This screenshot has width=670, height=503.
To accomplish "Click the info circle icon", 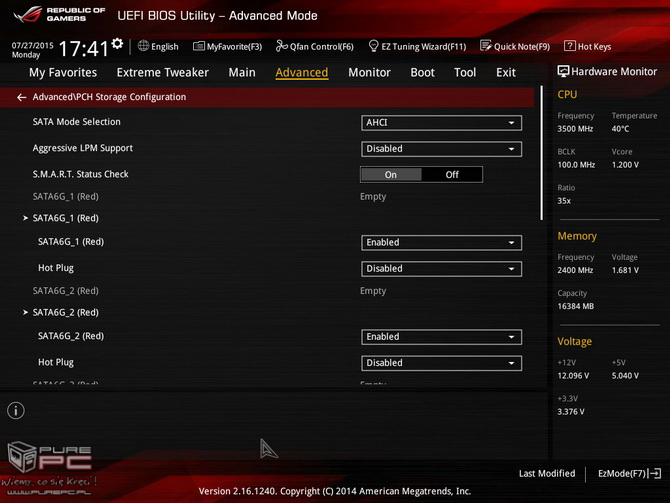I will click(16, 411).
